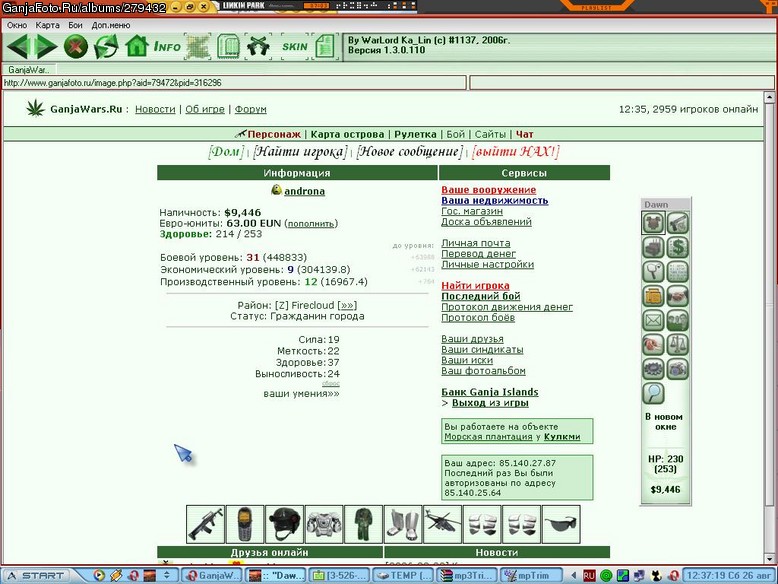
Task: Open the Банк Ganja Islands link
Action: coord(490,392)
